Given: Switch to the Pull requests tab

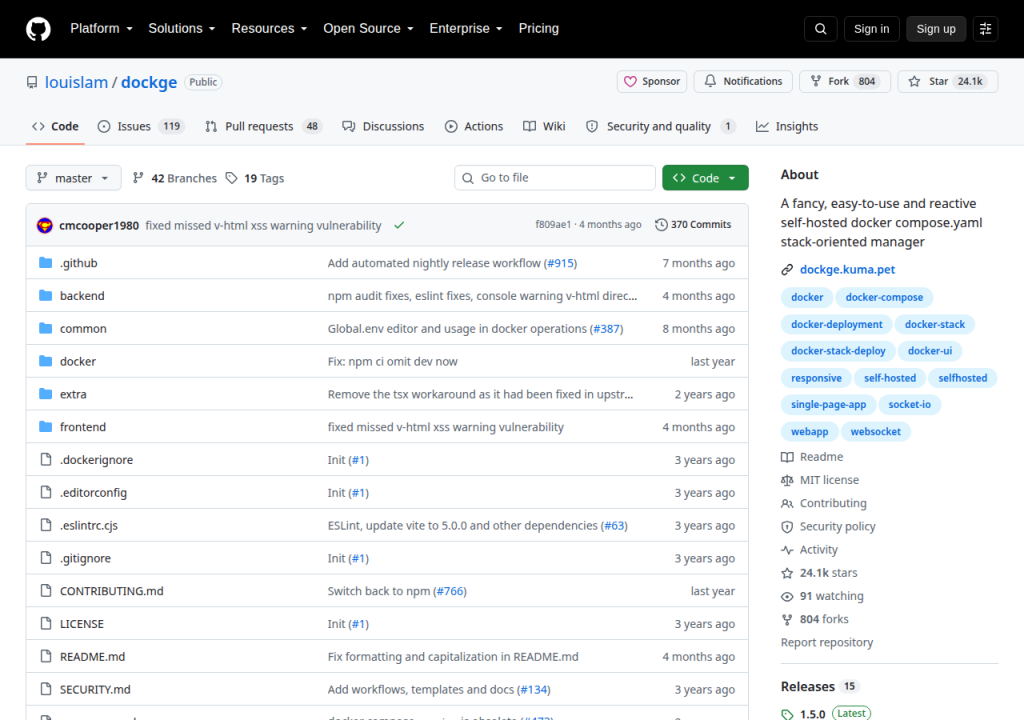Looking at the screenshot, I should (x=264, y=126).
